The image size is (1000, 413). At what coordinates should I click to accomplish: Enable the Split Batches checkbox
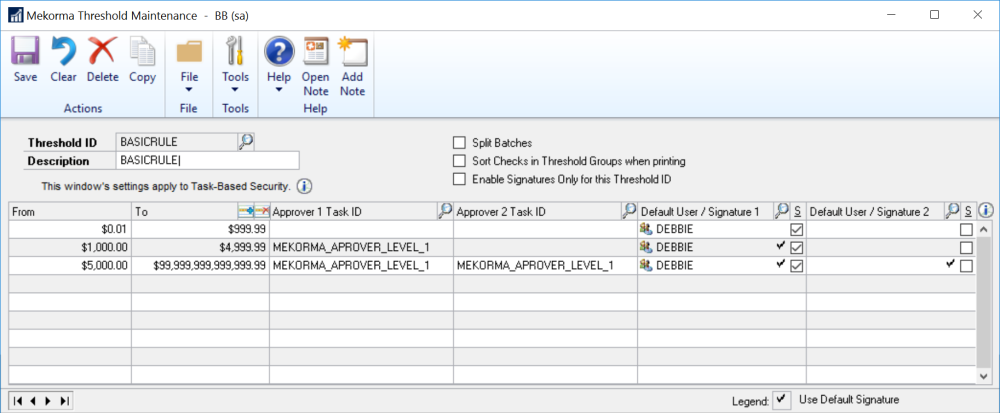click(459, 143)
